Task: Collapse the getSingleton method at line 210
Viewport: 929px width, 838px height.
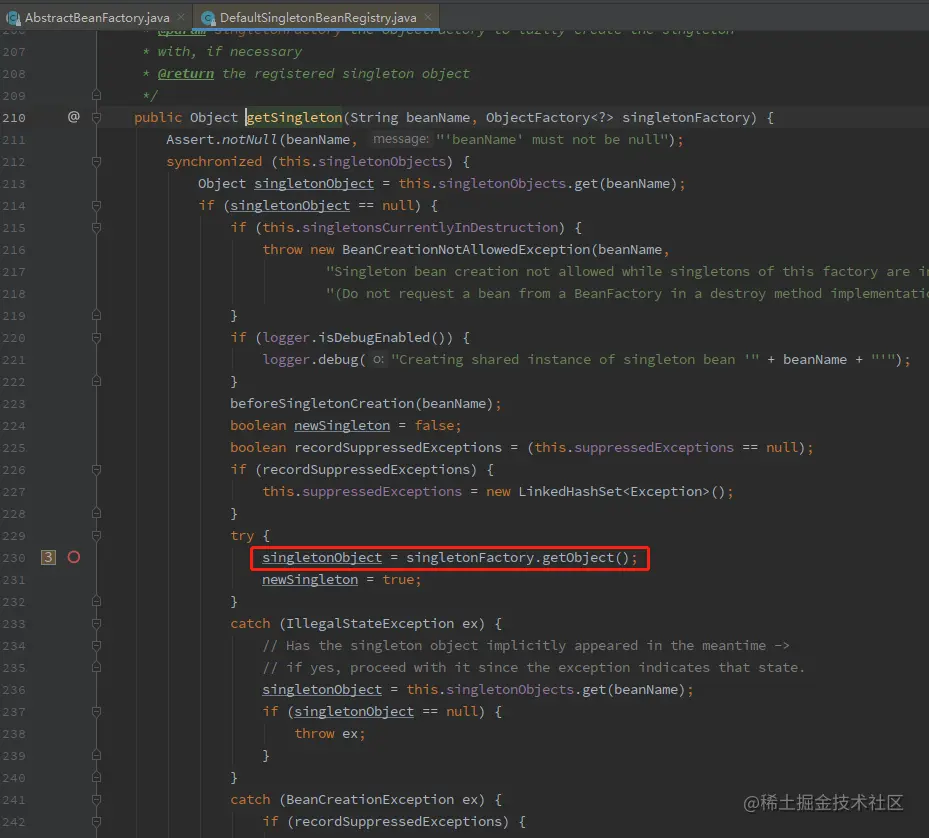Action: click(97, 117)
